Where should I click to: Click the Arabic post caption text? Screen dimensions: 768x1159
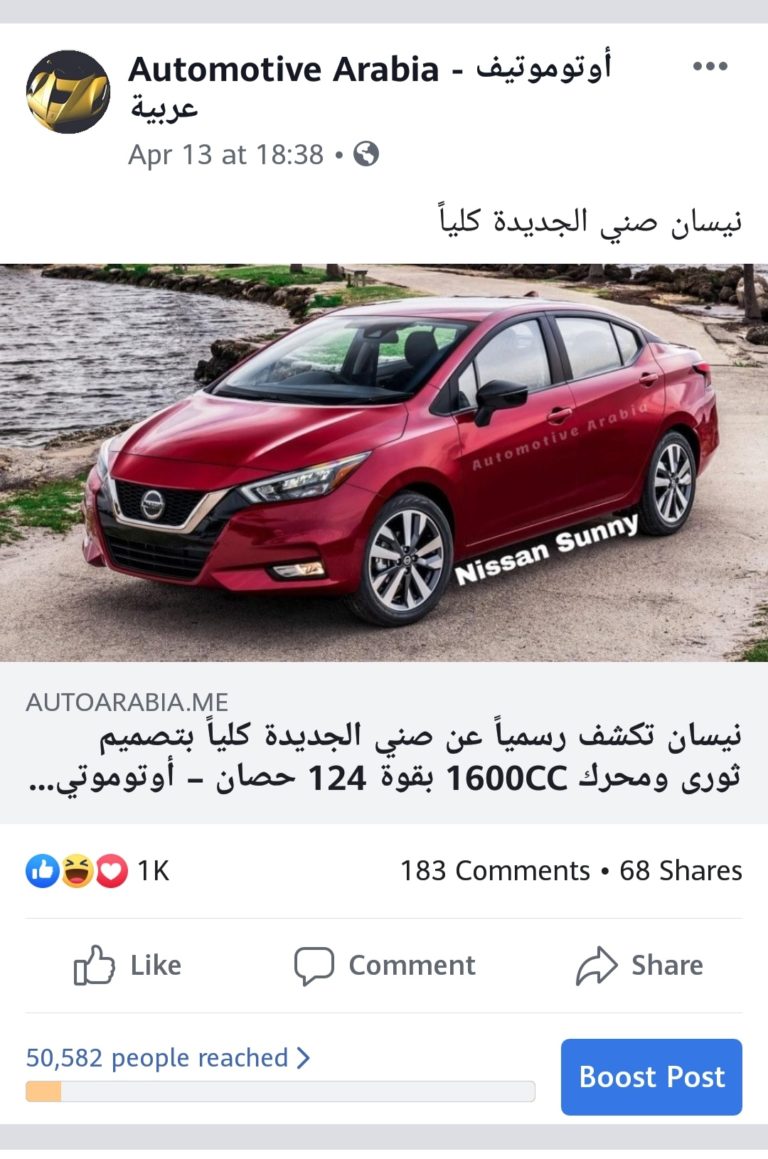590,220
